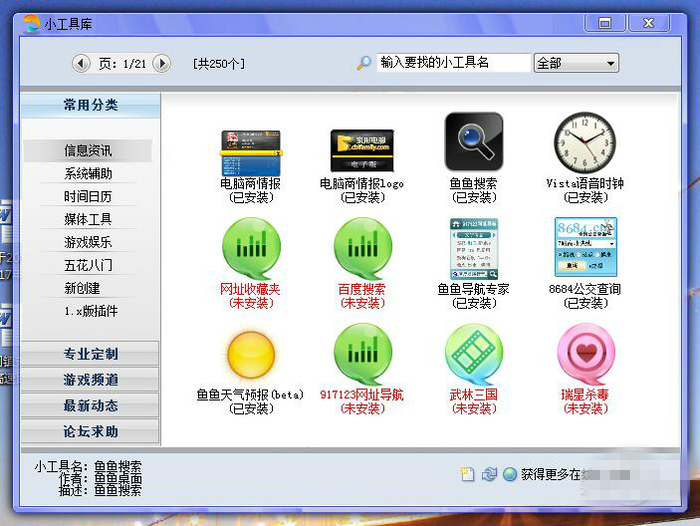Select the 信息资讯 category
The height and width of the screenshot is (526, 700).
(x=88, y=150)
